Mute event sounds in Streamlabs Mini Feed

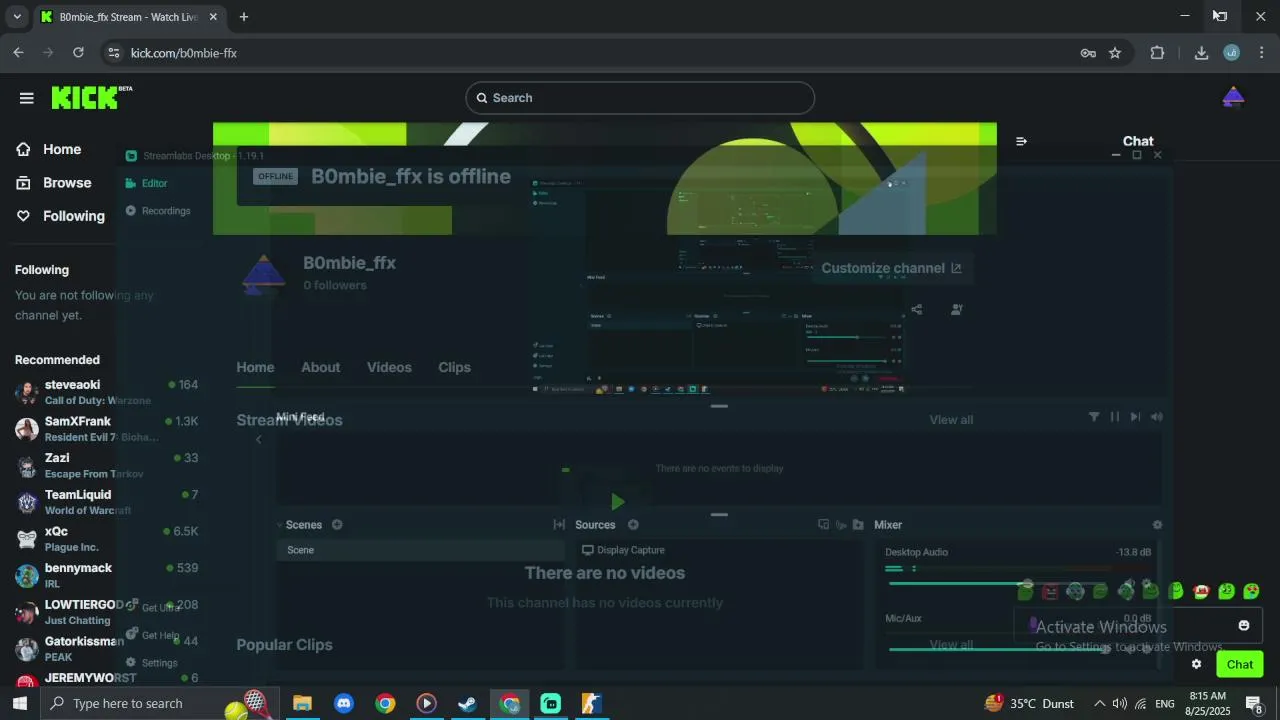pyautogui.click(x=1157, y=417)
